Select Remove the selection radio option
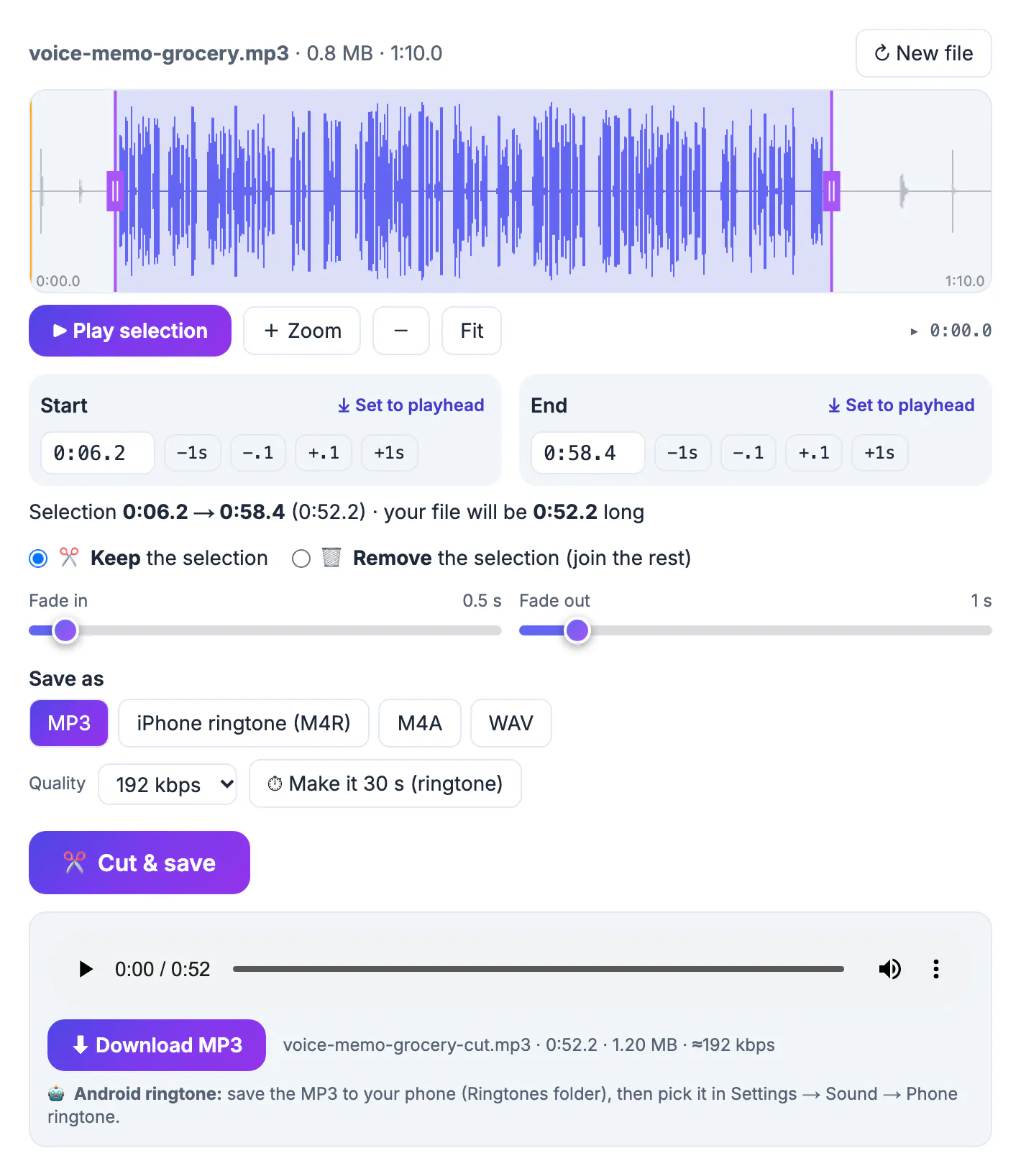The width and height of the screenshot is (1021, 1176). point(301,559)
